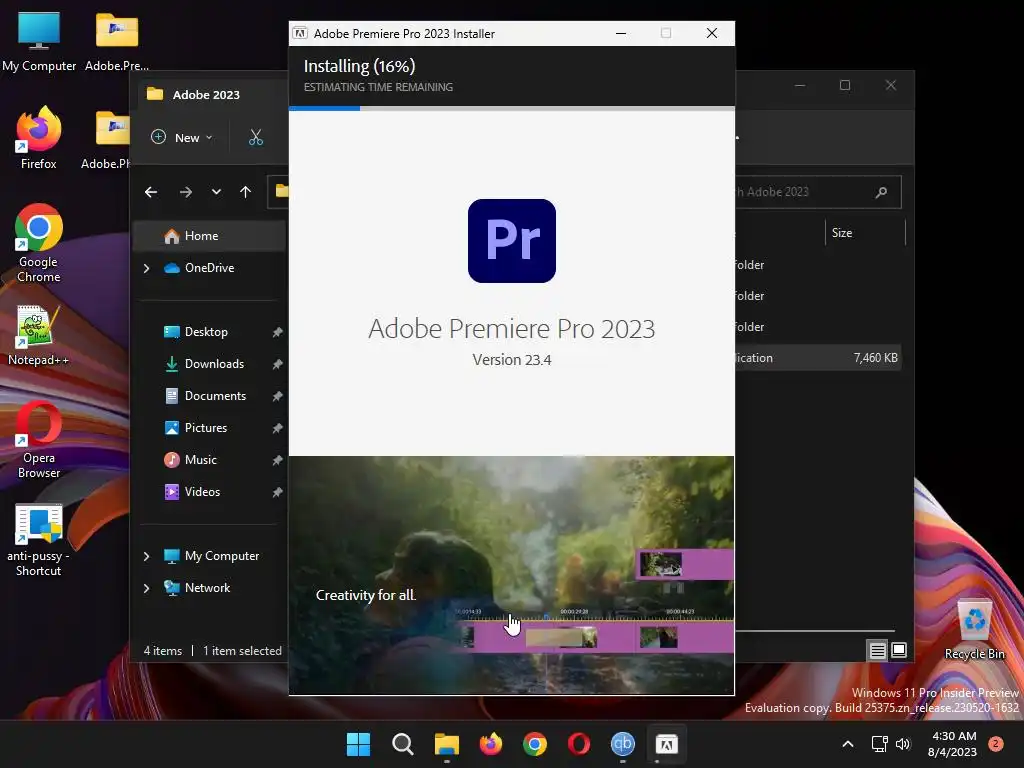Viewport: 1024px width, 768px height.
Task: Expand the My Computer tree node
Action: [x=146, y=556]
